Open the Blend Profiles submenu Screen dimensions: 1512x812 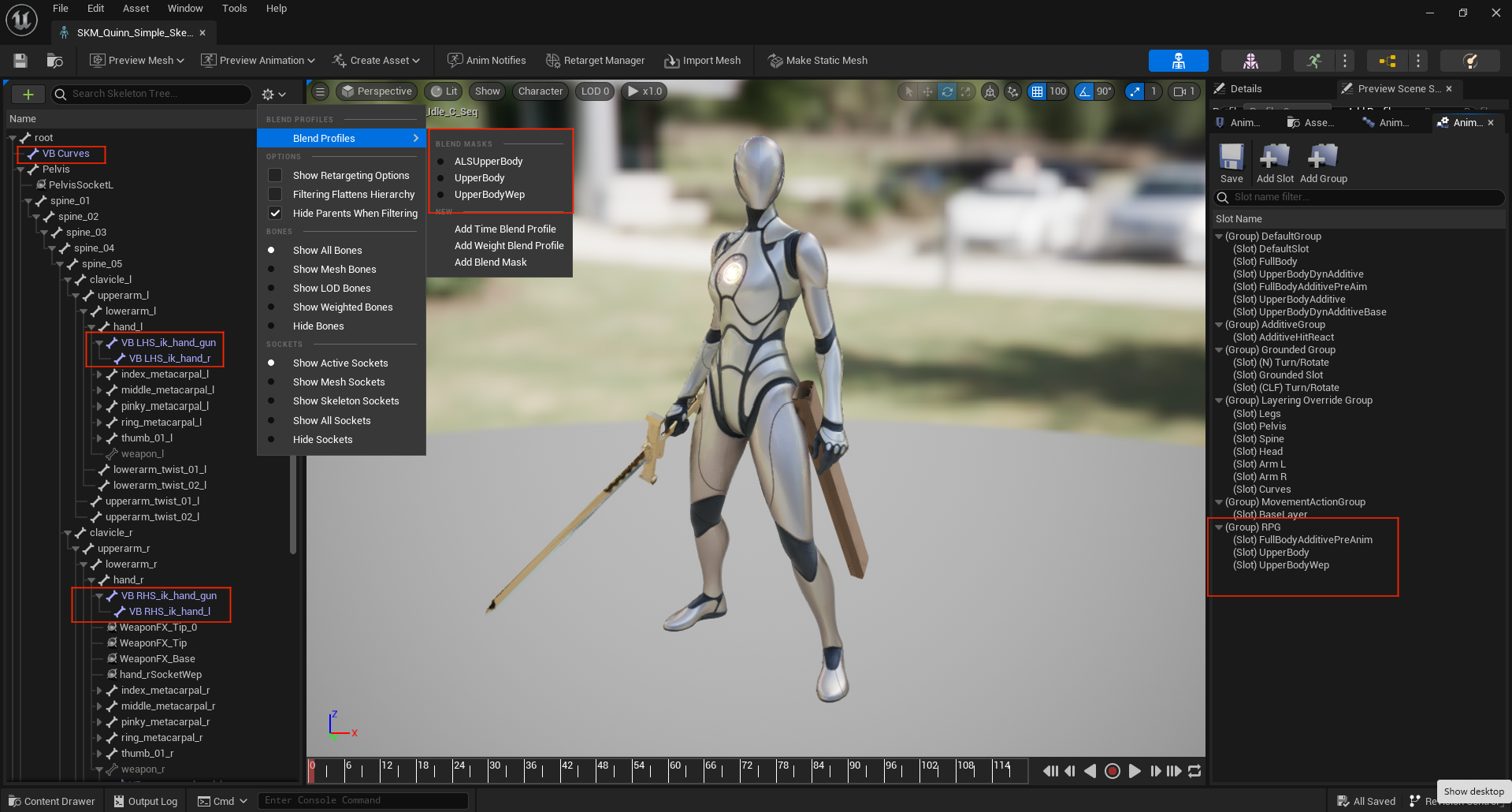tap(341, 138)
